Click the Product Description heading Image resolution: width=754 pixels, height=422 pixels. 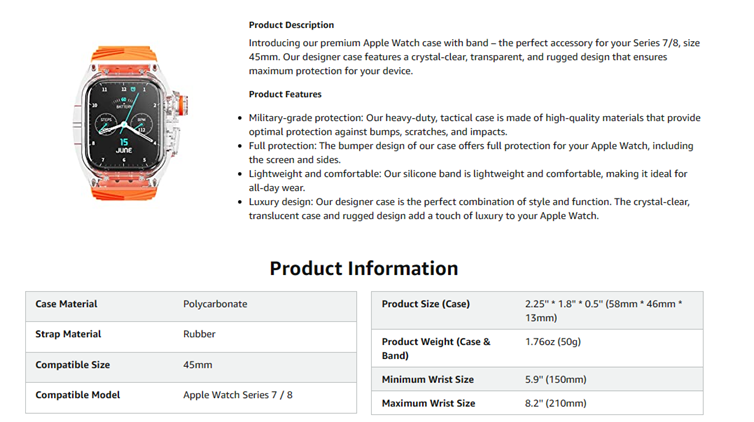coord(291,25)
